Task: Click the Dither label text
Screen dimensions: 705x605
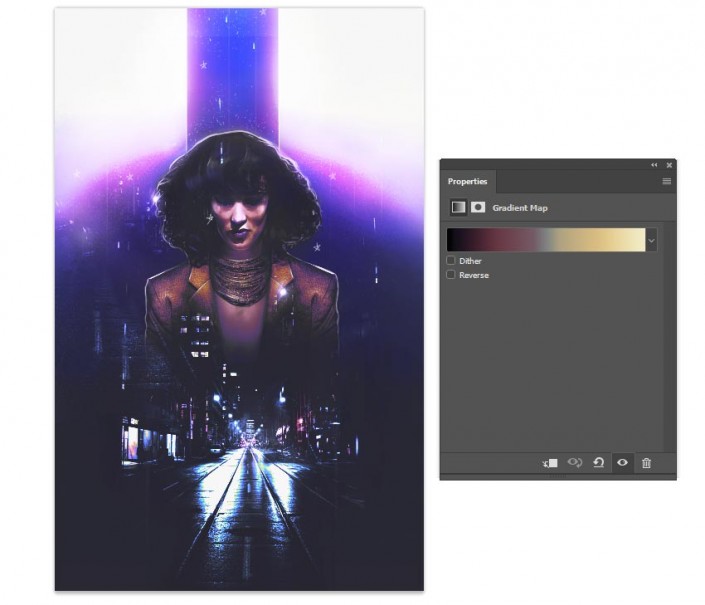Action: [x=470, y=261]
